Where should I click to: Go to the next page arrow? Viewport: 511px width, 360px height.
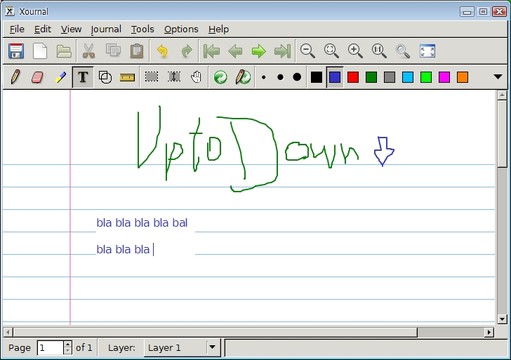pos(259,51)
